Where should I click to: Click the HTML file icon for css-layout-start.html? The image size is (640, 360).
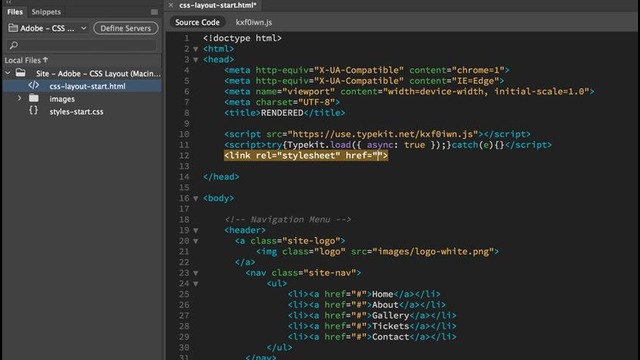33,86
